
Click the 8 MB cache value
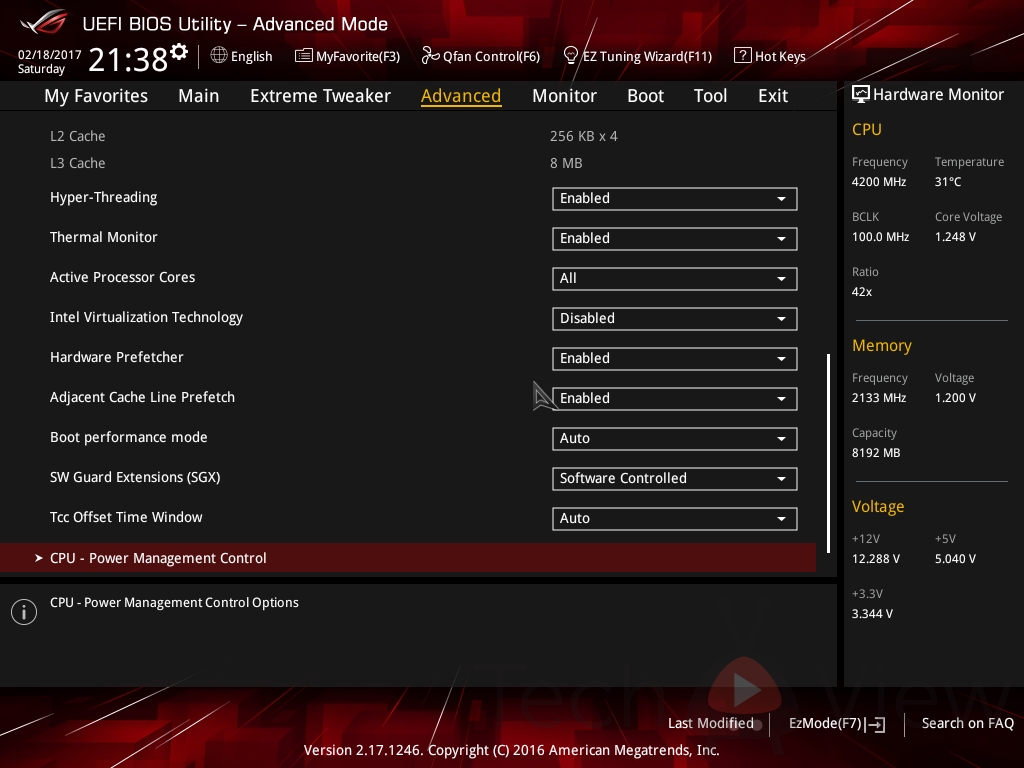point(566,163)
